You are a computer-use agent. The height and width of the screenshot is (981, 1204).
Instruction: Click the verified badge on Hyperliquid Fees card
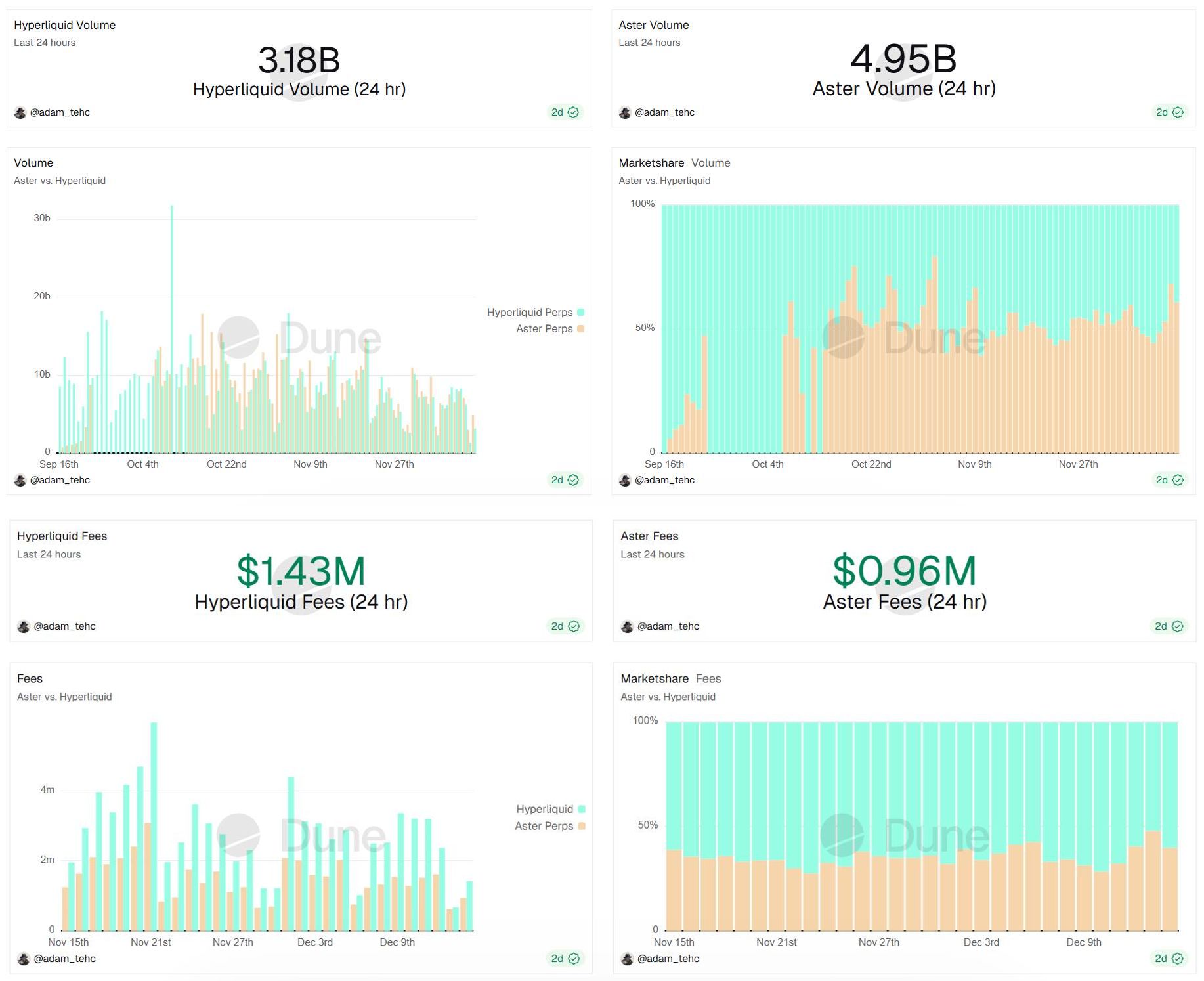pos(574,626)
